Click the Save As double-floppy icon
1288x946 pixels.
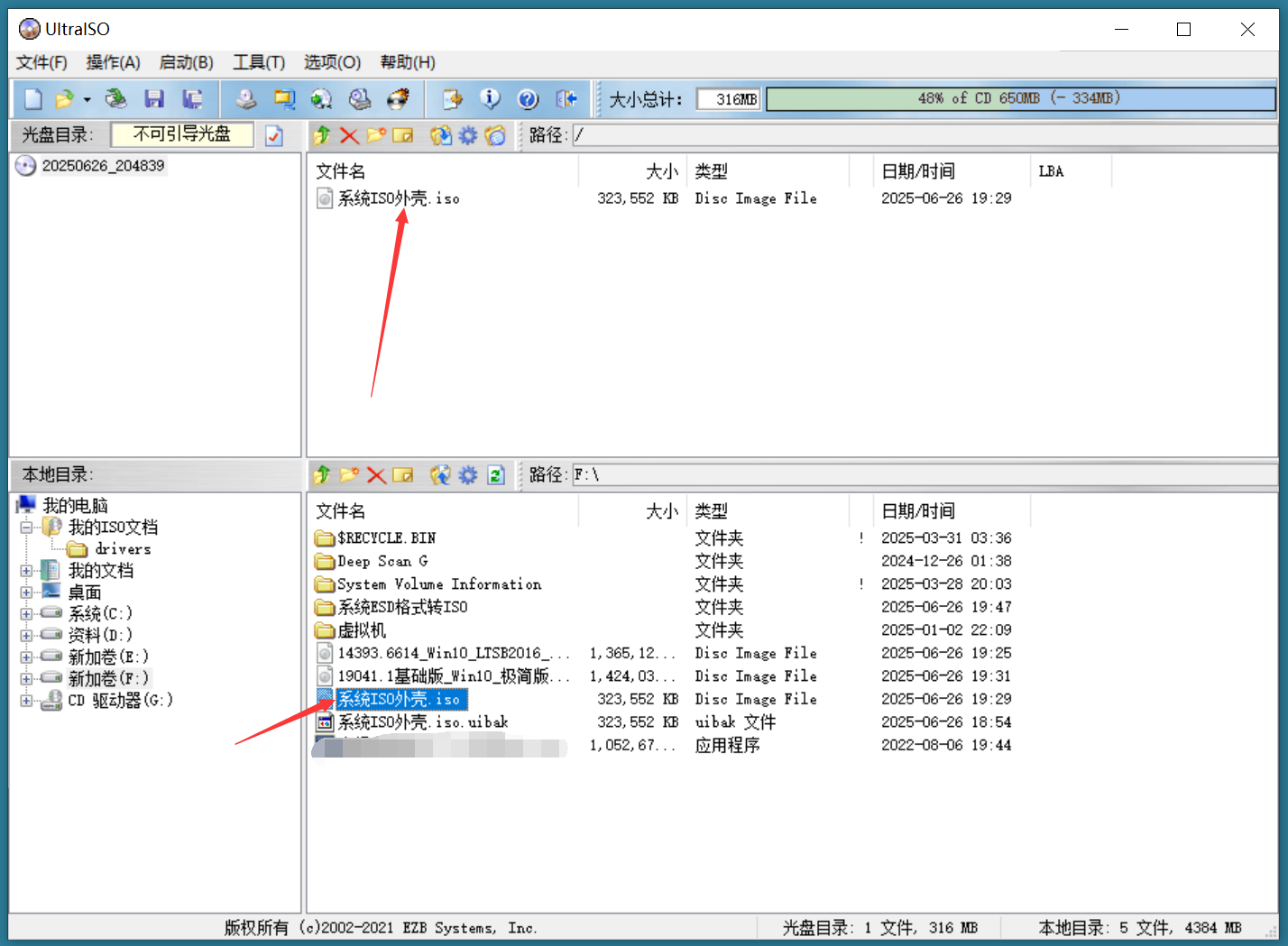[192, 99]
